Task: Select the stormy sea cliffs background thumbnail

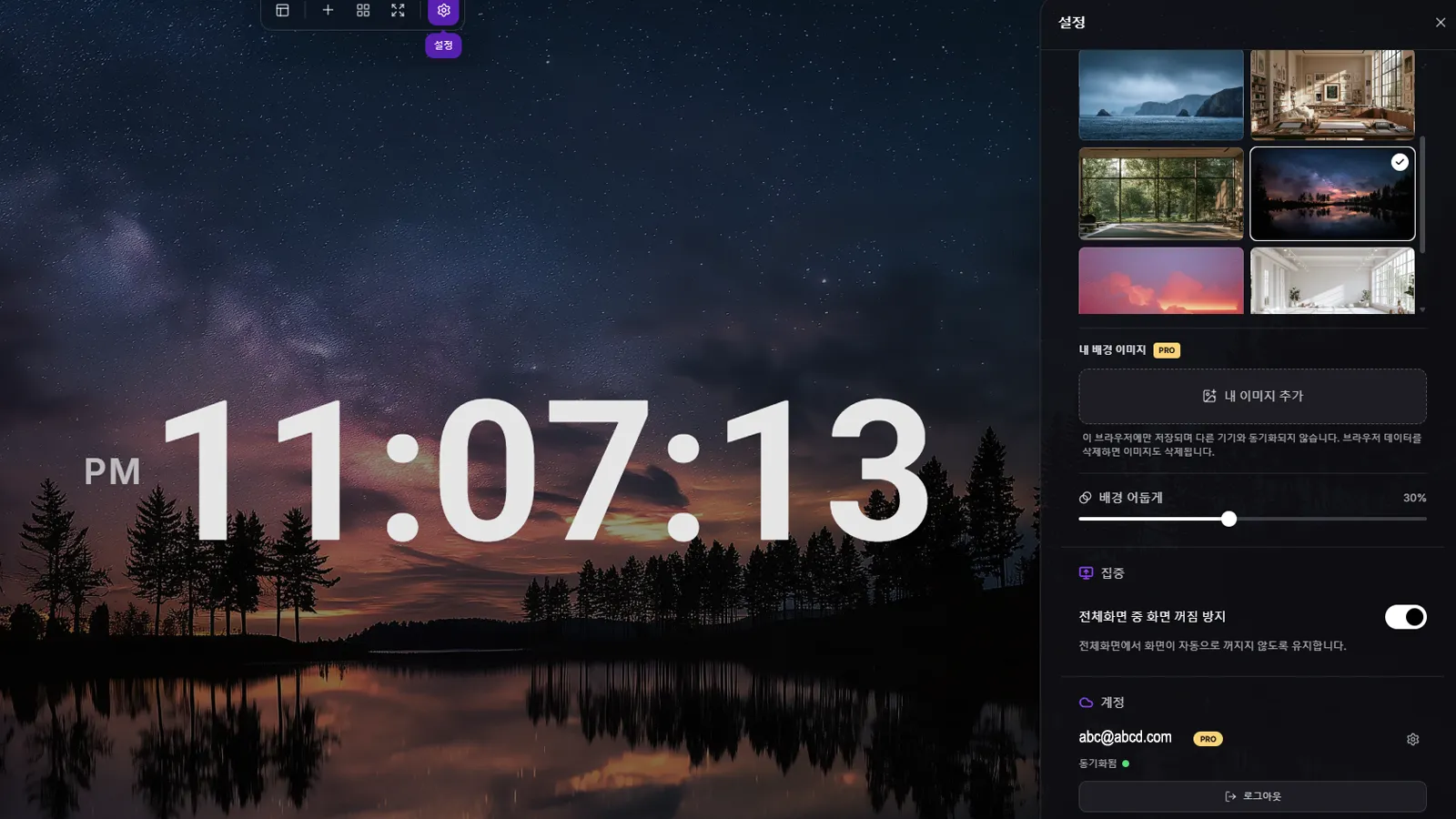Action: pos(1160,95)
